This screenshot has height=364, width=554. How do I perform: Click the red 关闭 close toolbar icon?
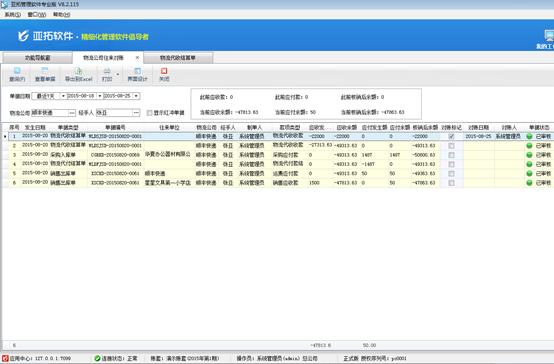click(164, 71)
